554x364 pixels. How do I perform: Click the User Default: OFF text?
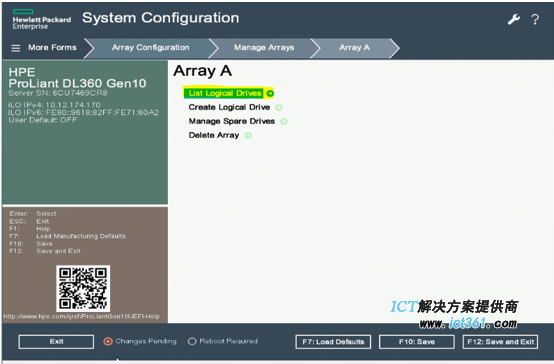[43, 120]
